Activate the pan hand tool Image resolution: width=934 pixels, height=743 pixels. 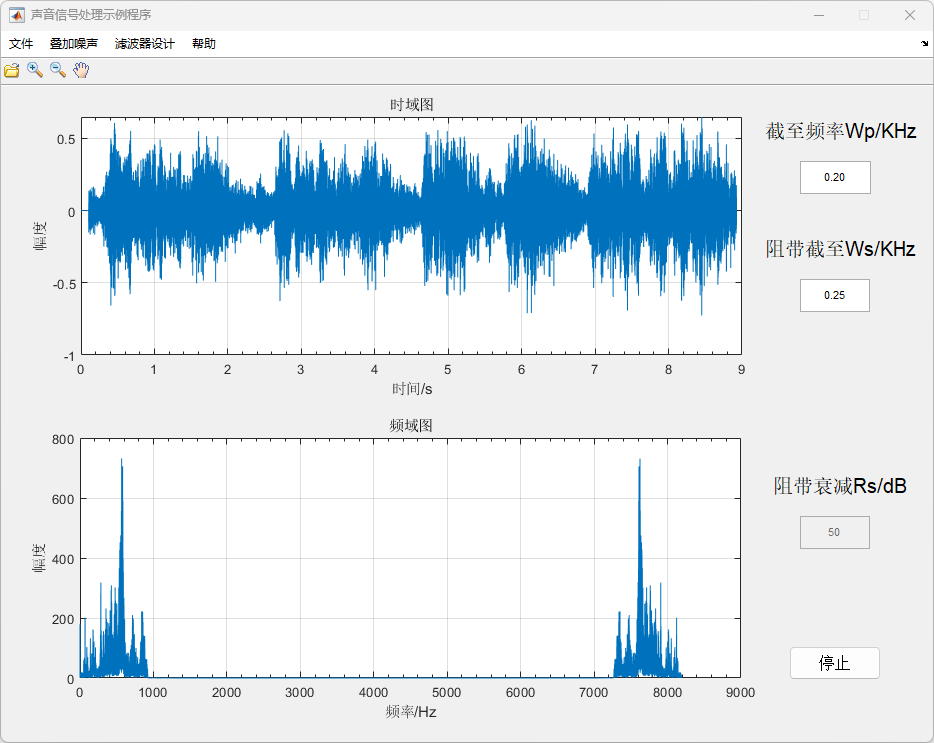(x=81, y=70)
